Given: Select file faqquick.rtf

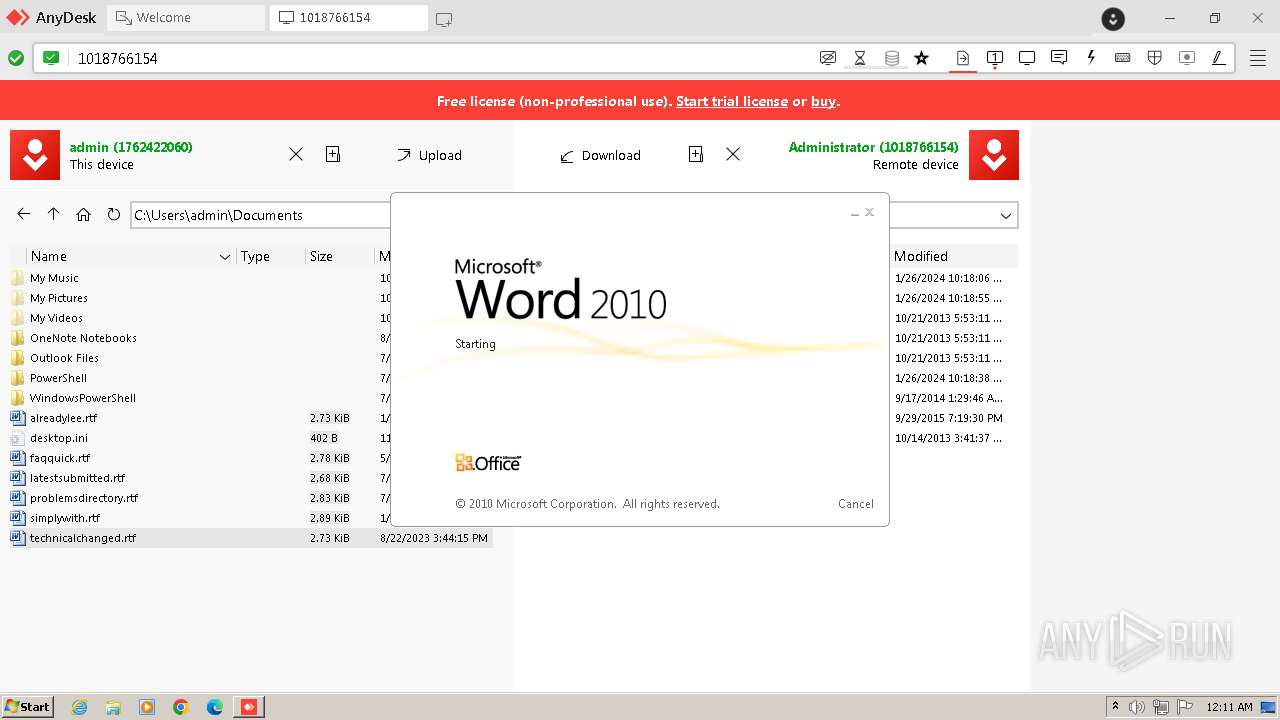Looking at the screenshot, I should pyautogui.click(x=59, y=458).
